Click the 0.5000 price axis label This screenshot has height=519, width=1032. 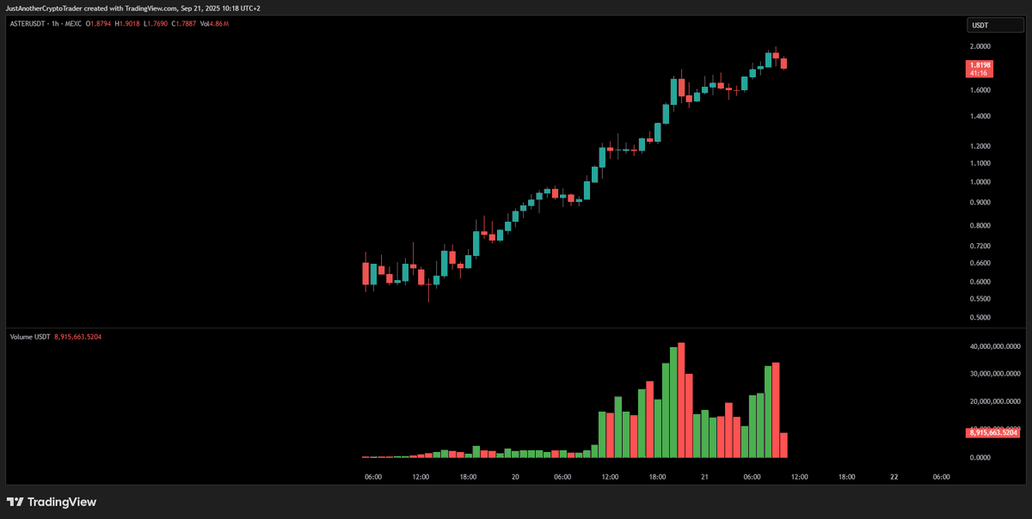click(x=980, y=318)
